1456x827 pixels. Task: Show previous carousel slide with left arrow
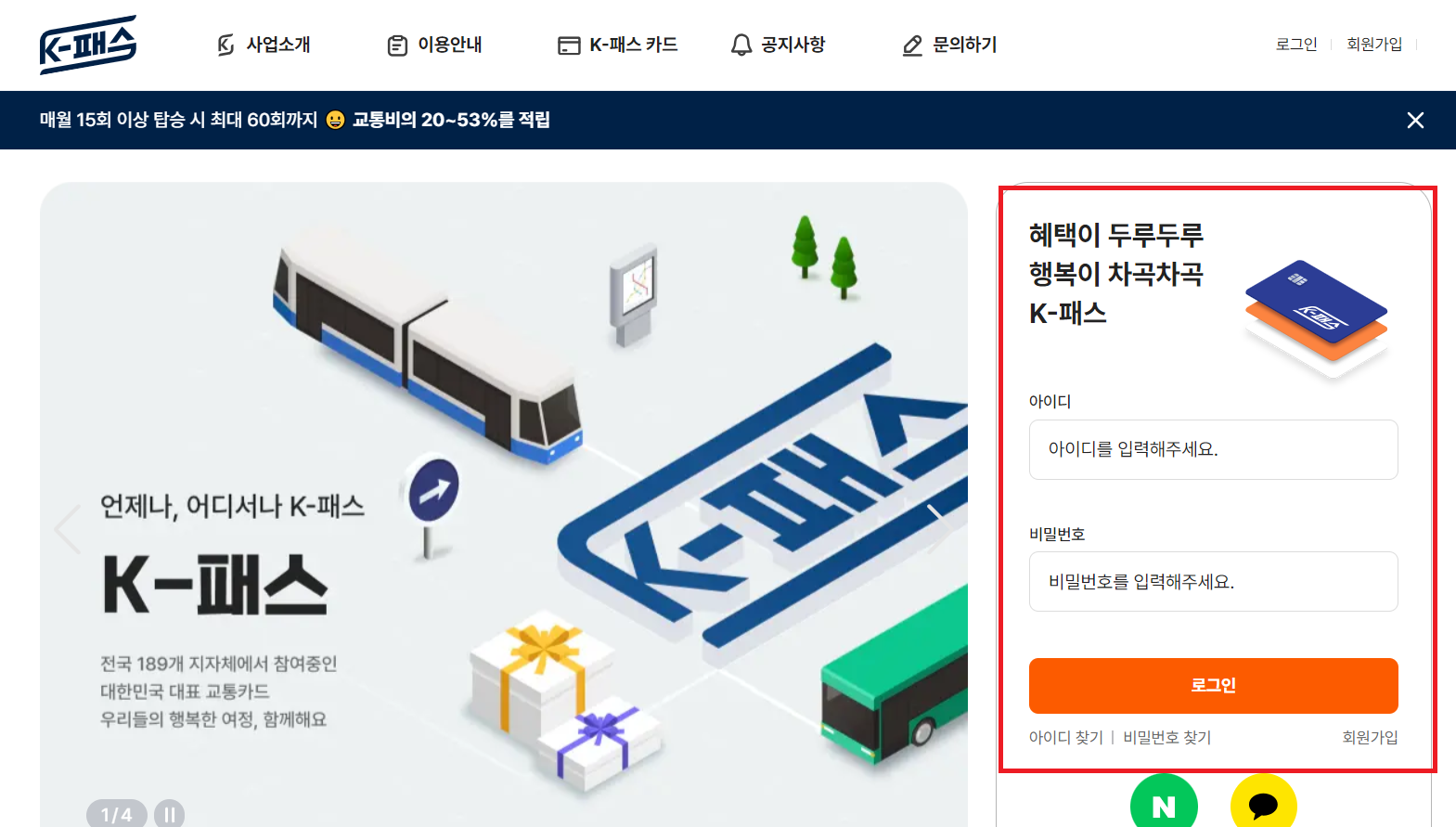[68, 529]
